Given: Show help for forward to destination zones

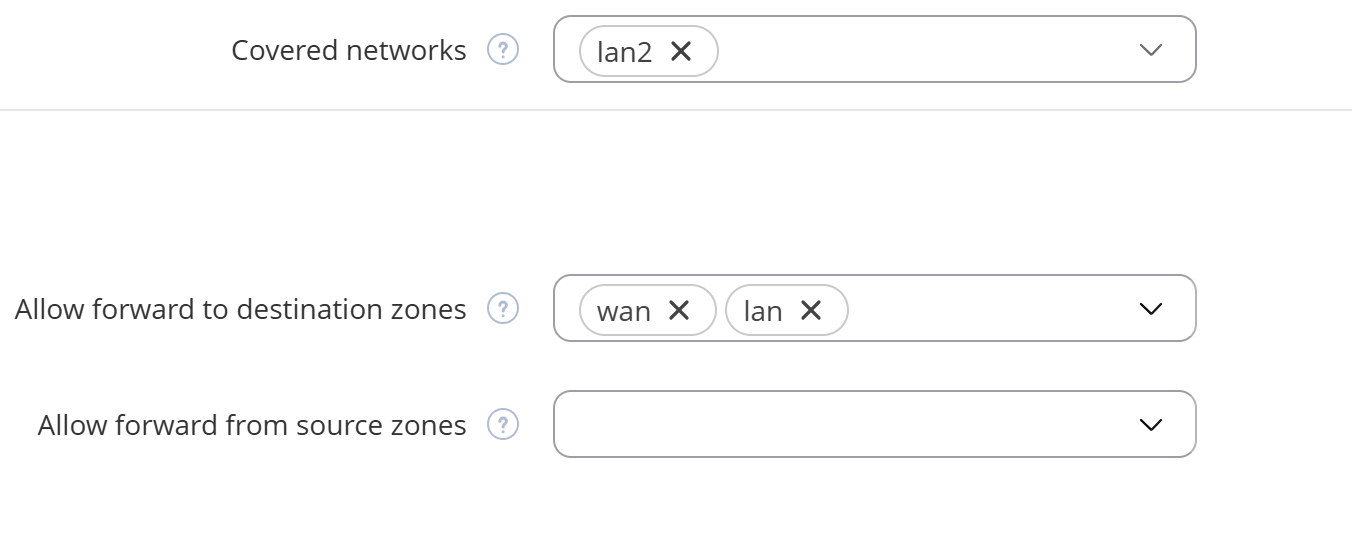Looking at the screenshot, I should pyautogui.click(x=503, y=309).
